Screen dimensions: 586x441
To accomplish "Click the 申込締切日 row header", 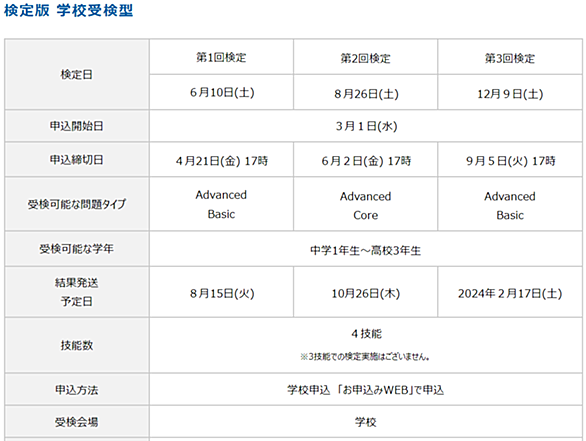I will tap(77, 160).
